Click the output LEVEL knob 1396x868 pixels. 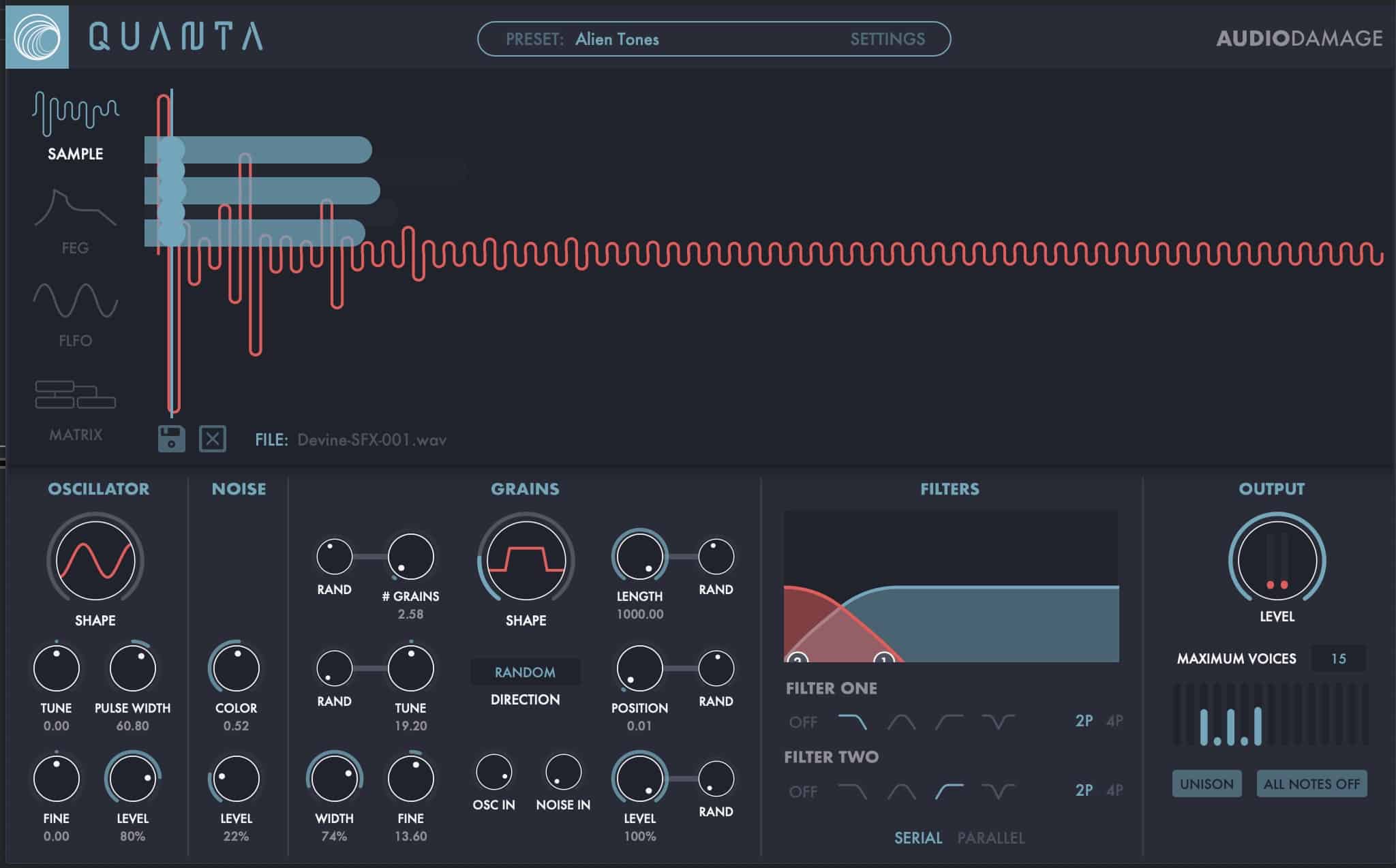point(1277,561)
